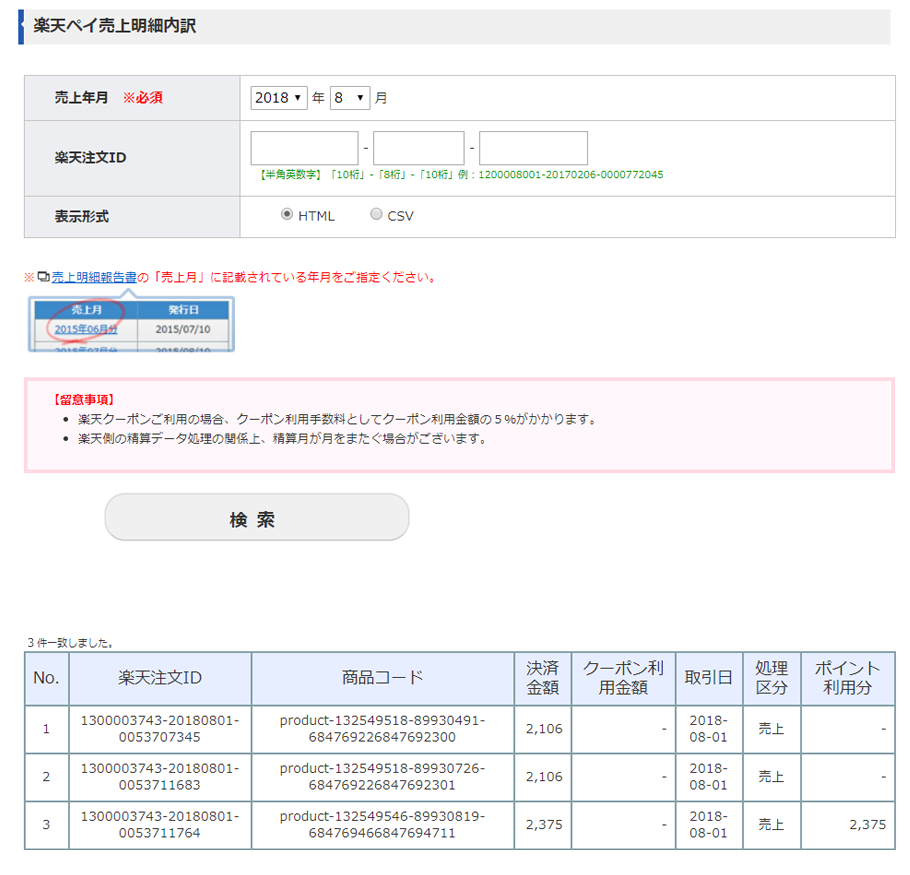This screenshot has width=910, height=875.
Task: Click the クーポン利用手数料 5% note line
Action: [x=337, y=420]
